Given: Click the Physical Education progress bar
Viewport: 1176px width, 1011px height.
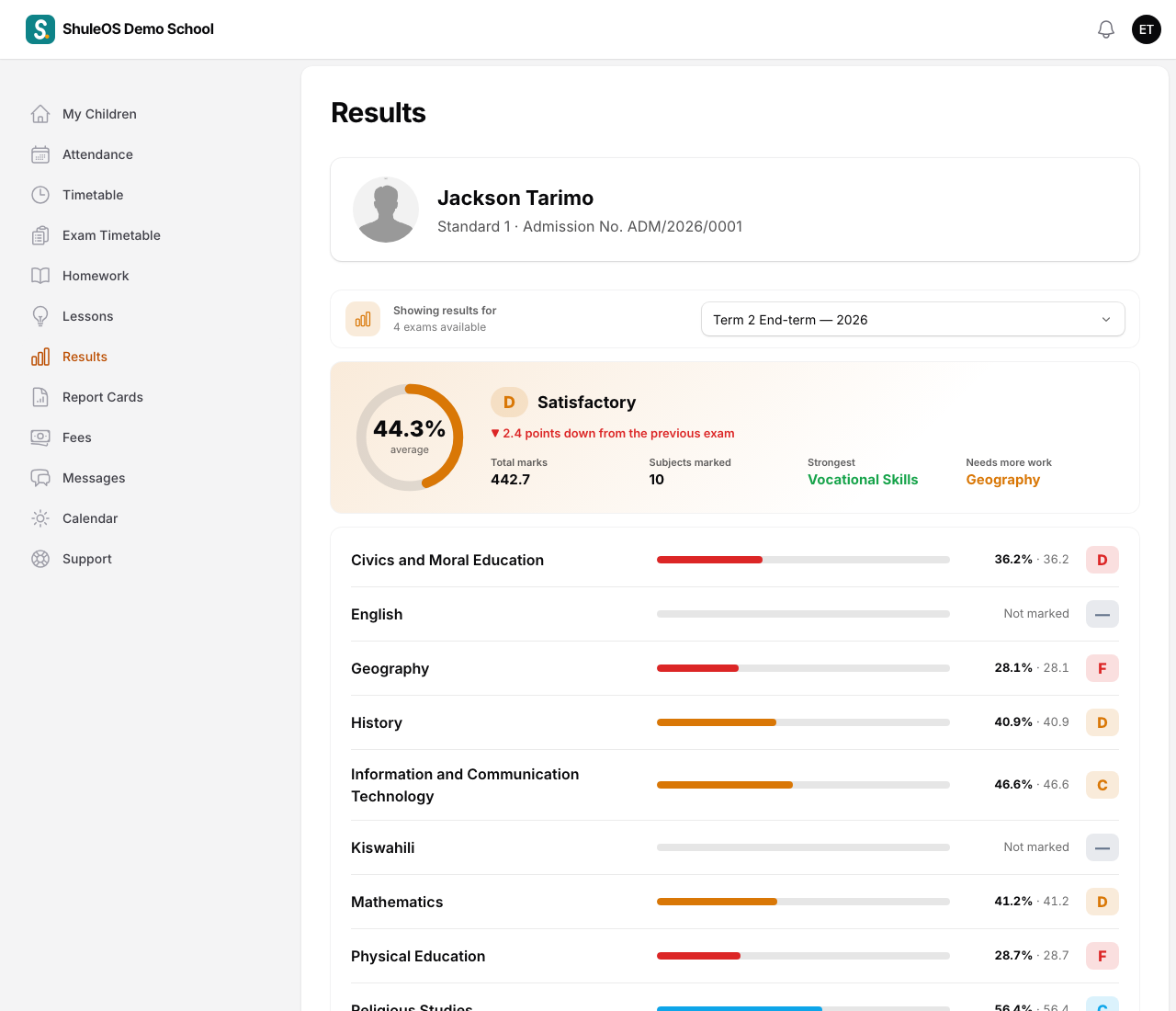Looking at the screenshot, I should point(803,956).
